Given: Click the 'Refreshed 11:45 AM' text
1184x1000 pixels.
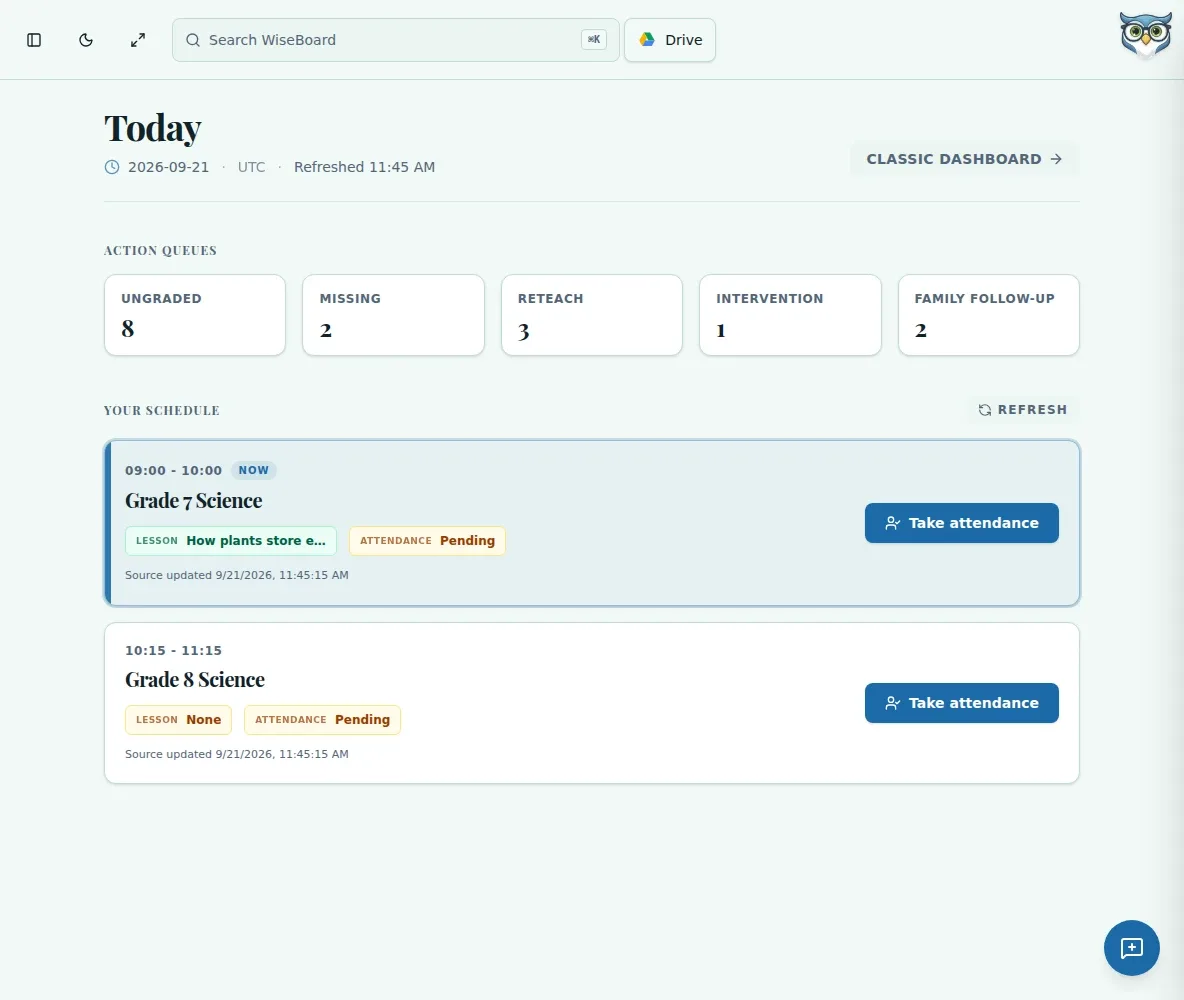Looking at the screenshot, I should (x=365, y=167).
